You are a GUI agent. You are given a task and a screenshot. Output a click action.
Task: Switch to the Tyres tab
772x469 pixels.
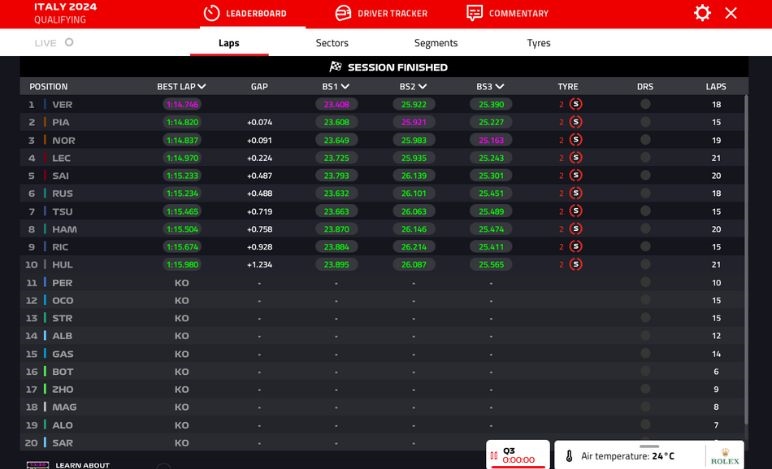point(538,43)
